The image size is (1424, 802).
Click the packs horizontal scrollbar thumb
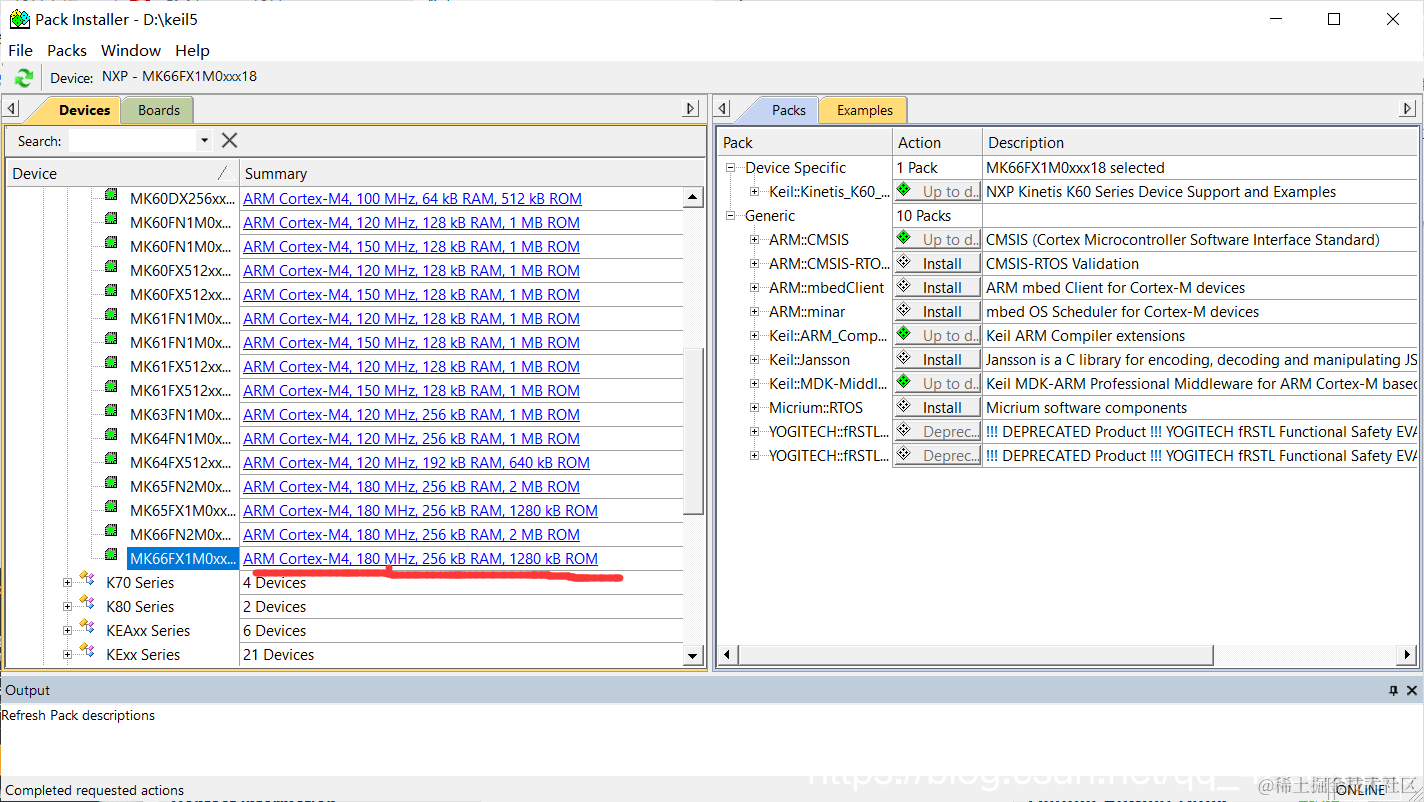coord(975,655)
